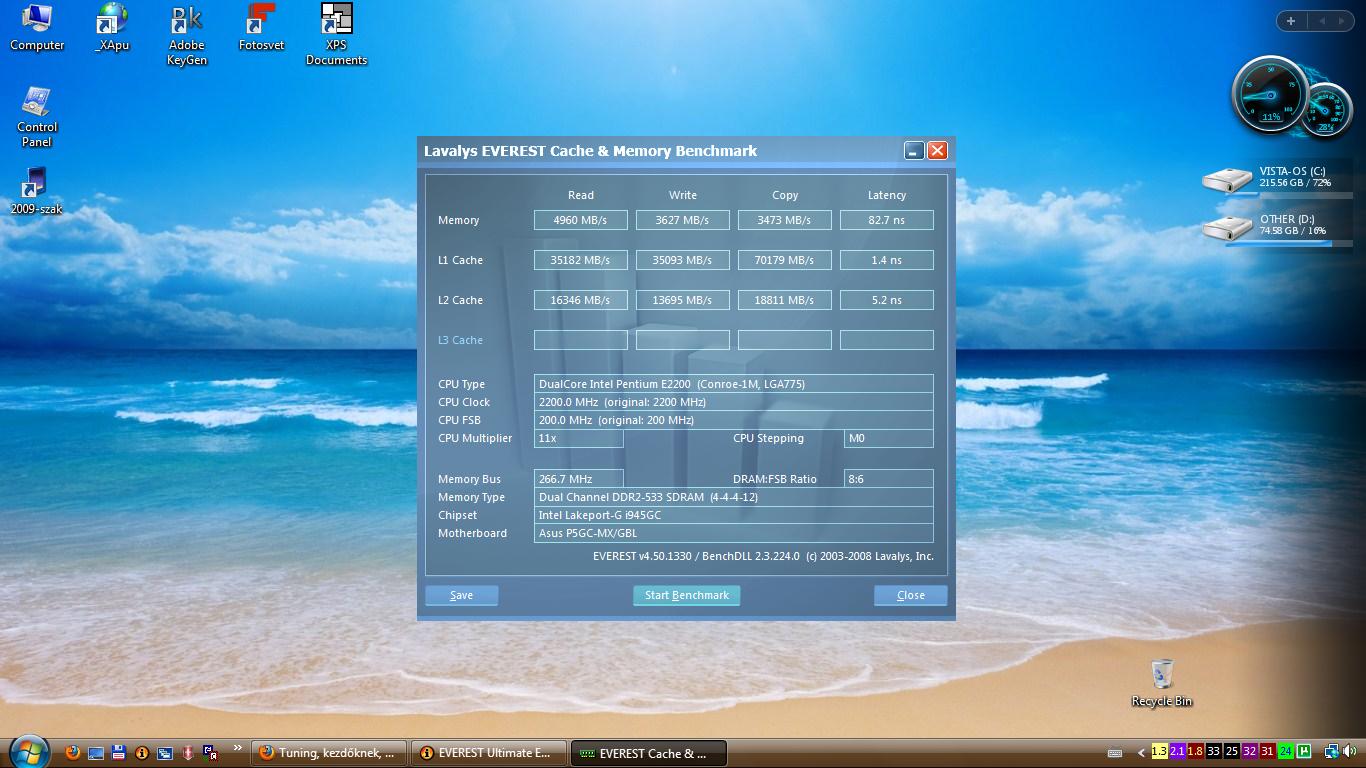Click the red X on the EVEREST window
The width and height of the screenshot is (1366, 768).
937,151
